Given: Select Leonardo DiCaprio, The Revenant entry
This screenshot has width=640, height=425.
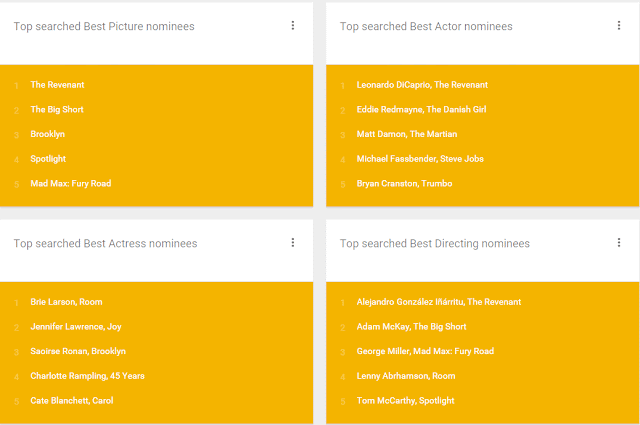Looking at the screenshot, I should [x=422, y=85].
